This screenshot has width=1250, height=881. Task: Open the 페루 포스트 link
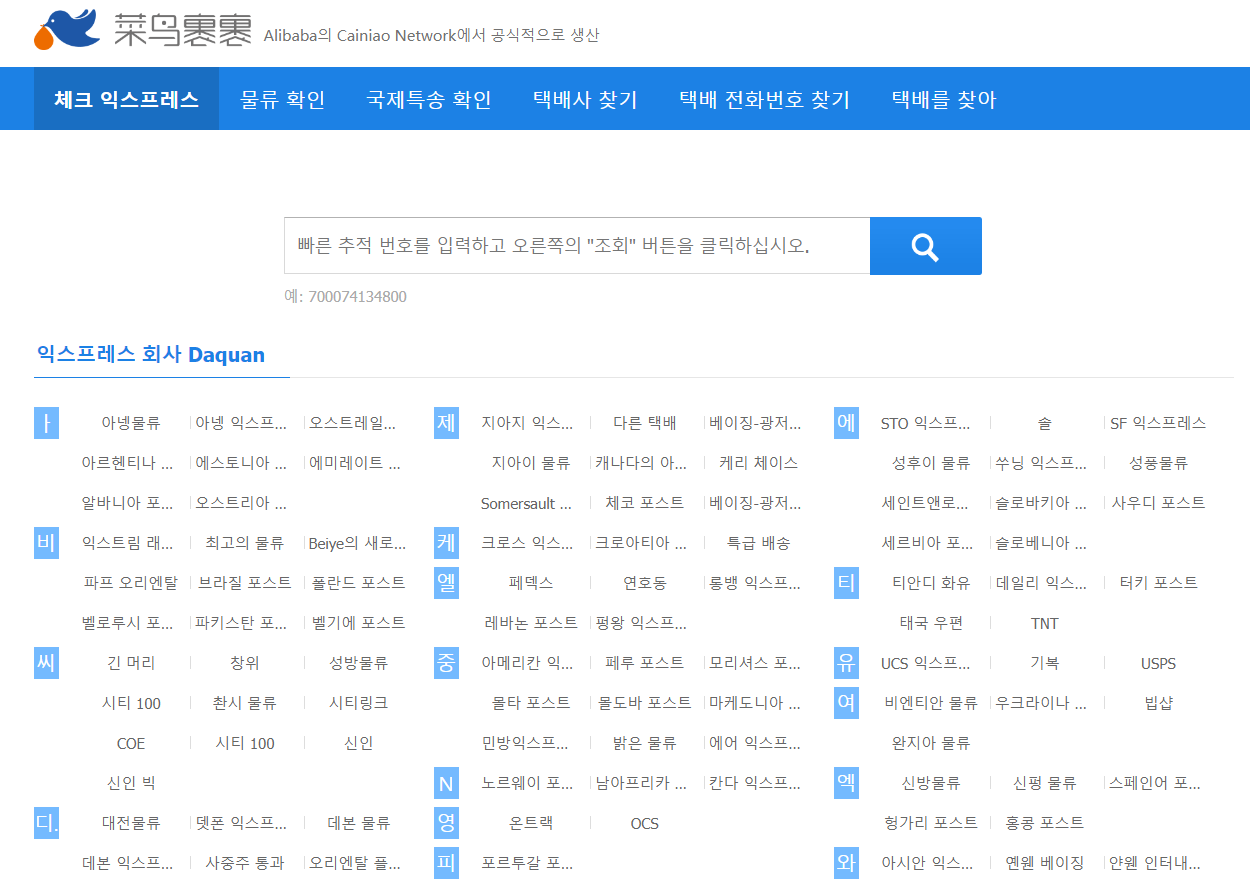click(x=645, y=663)
